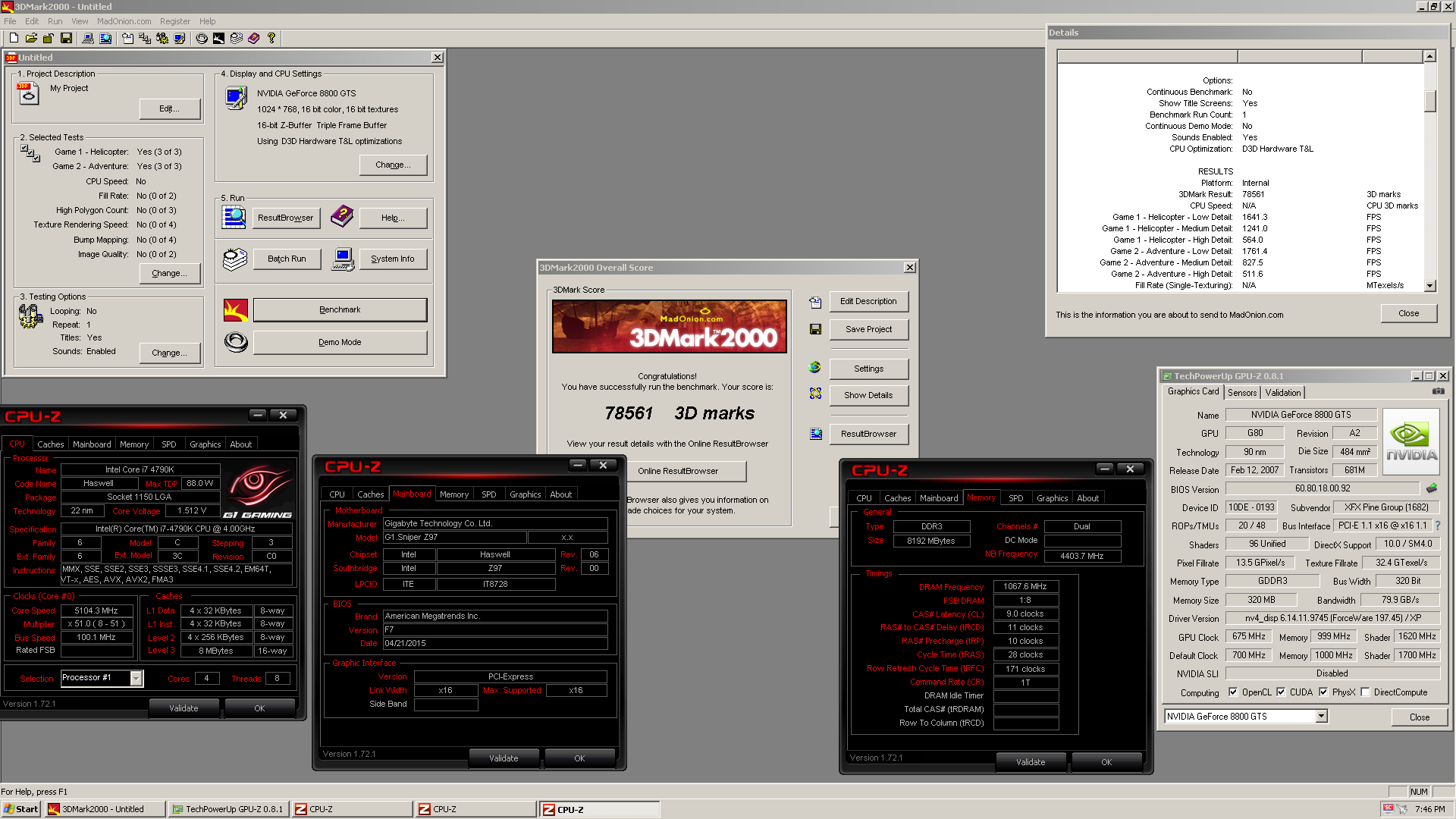
Task: Click the Batch Run disk stack icon
Action: (x=235, y=259)
